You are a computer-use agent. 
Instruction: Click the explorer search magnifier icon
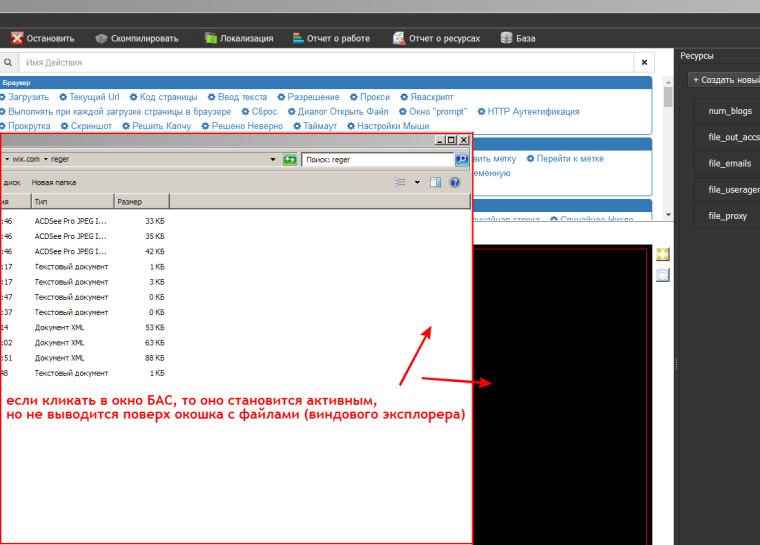(x=462, y=159)
